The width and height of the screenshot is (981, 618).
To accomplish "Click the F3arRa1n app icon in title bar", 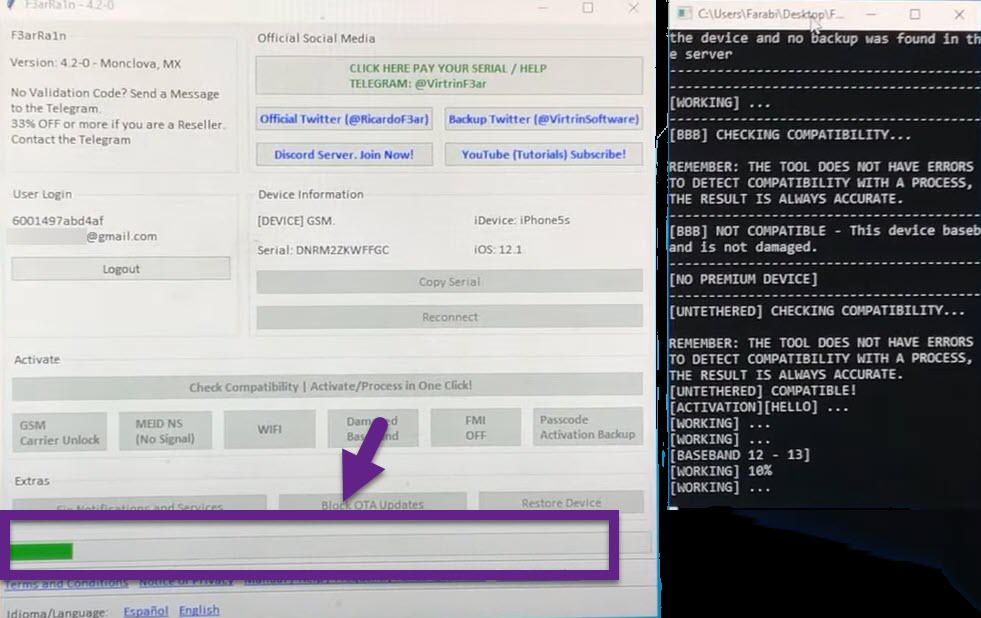I will click(11, 4).
